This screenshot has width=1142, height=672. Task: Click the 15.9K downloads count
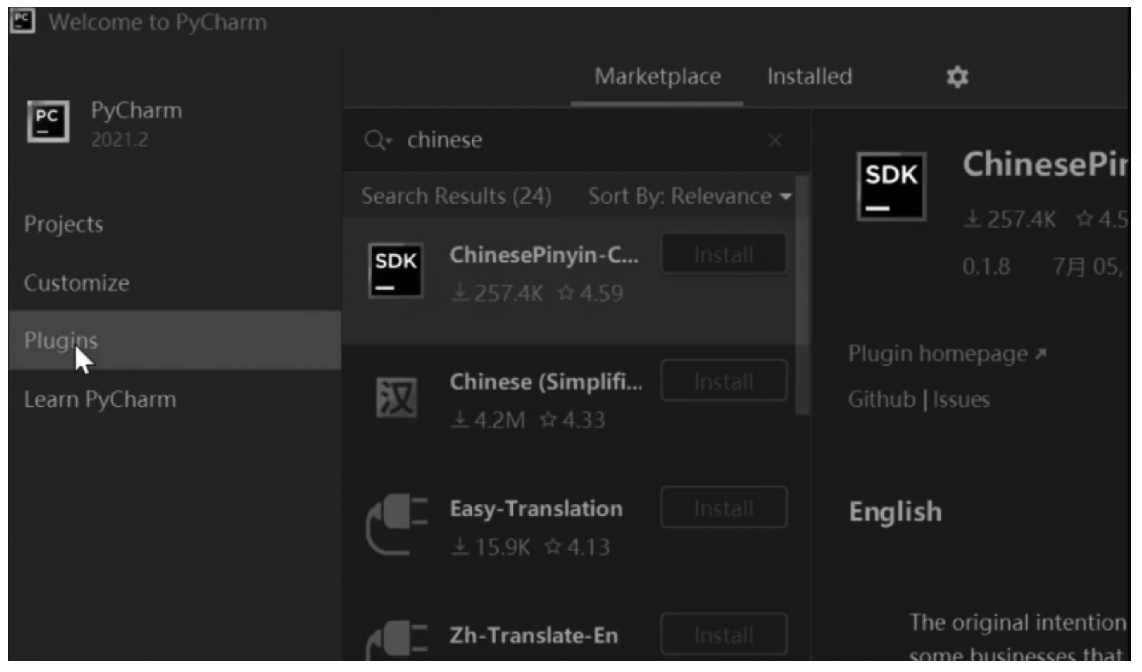point(491,547)
